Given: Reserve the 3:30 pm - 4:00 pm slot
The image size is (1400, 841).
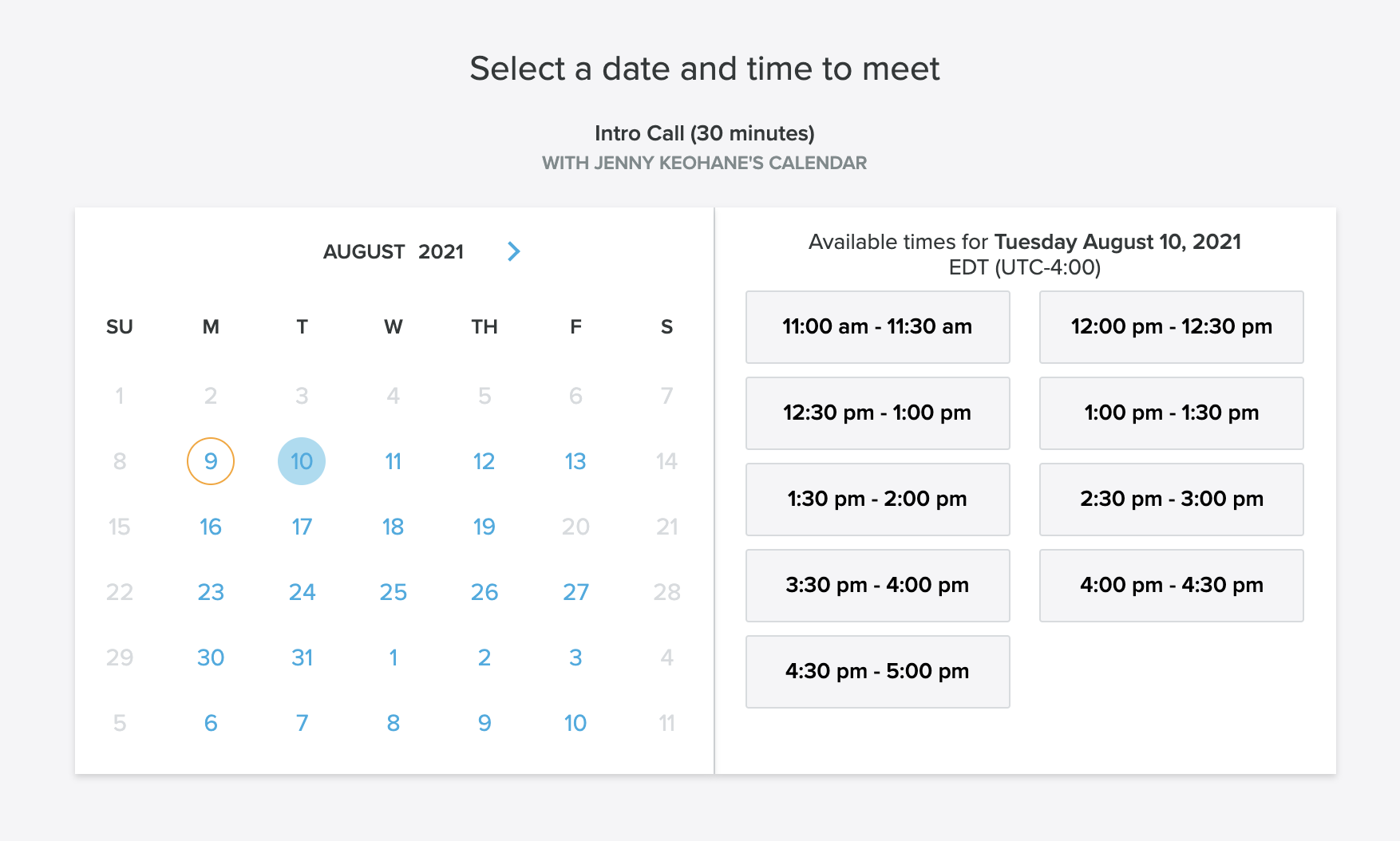Looking at the screenshot, I should click(x=876, y=585).
